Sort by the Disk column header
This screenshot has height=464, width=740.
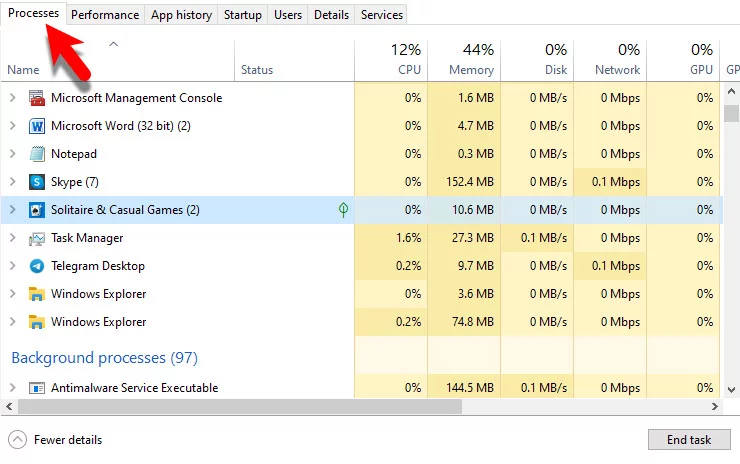[x=537, y=60]
